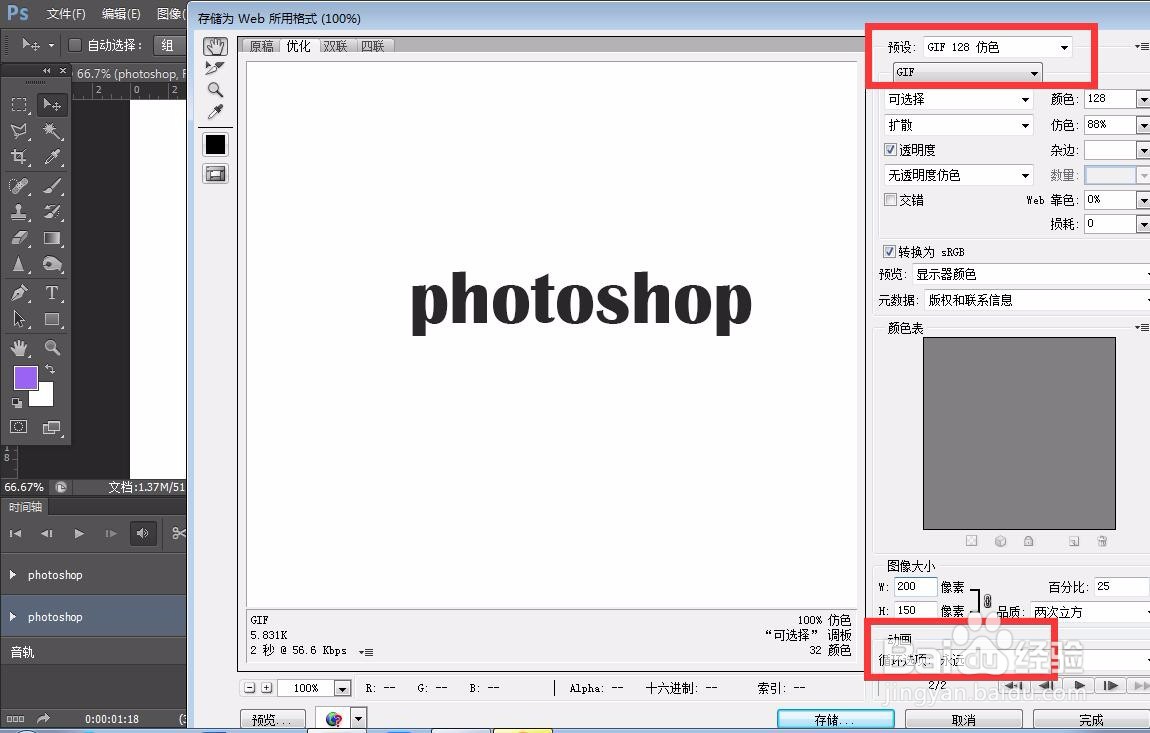Select the Magic Wand tool in toolbox
Image resolution: width=1150 pixels, height=733 pixels.
(x=51, y=131)
